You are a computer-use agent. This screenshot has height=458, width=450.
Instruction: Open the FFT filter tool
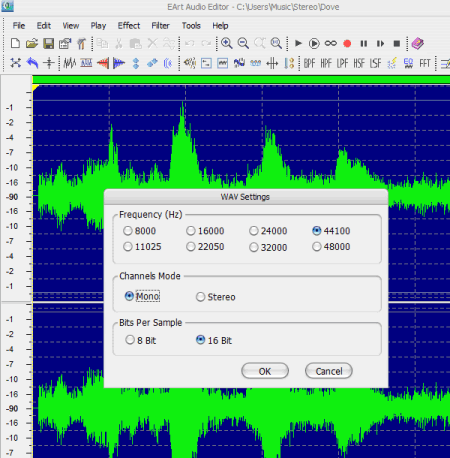(425, 63)
